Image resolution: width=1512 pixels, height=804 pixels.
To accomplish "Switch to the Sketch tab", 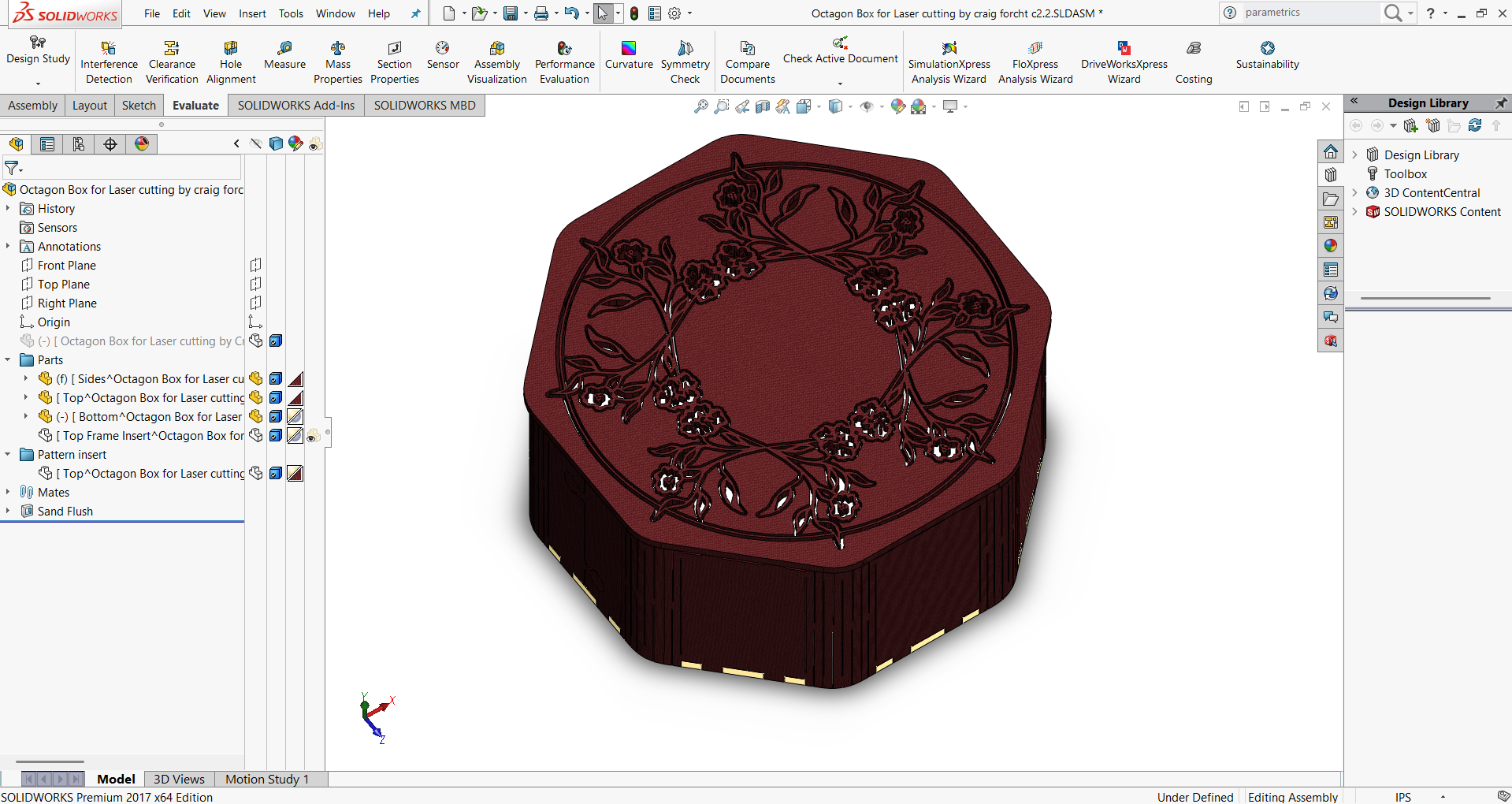I will tap(139, 106).
